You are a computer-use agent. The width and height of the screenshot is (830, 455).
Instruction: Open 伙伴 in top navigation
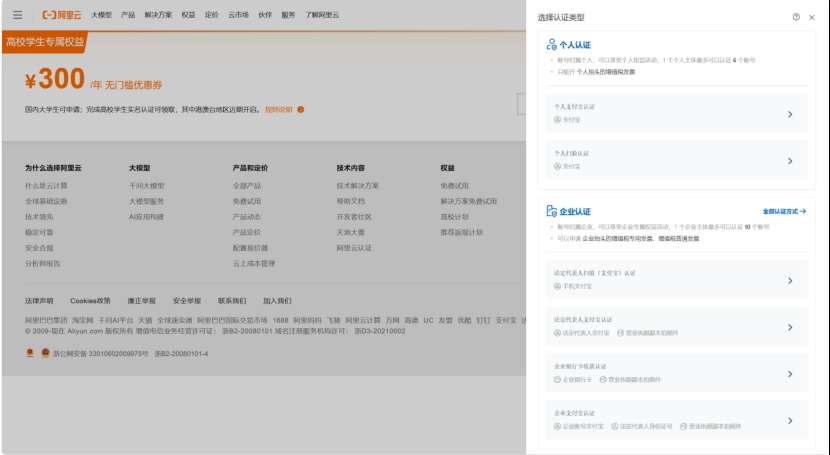[265, 15]
